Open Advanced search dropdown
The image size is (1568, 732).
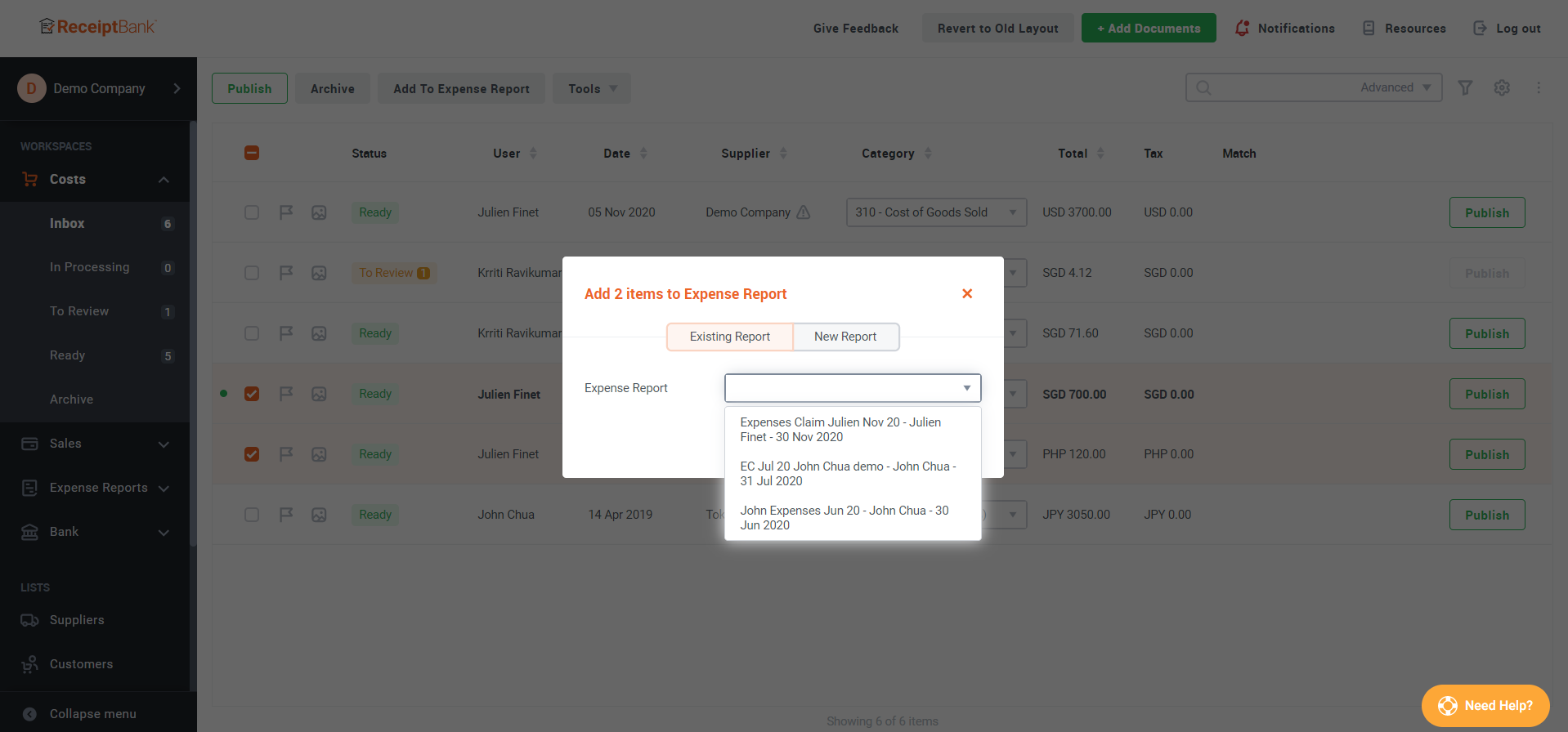coord(1396,87)
